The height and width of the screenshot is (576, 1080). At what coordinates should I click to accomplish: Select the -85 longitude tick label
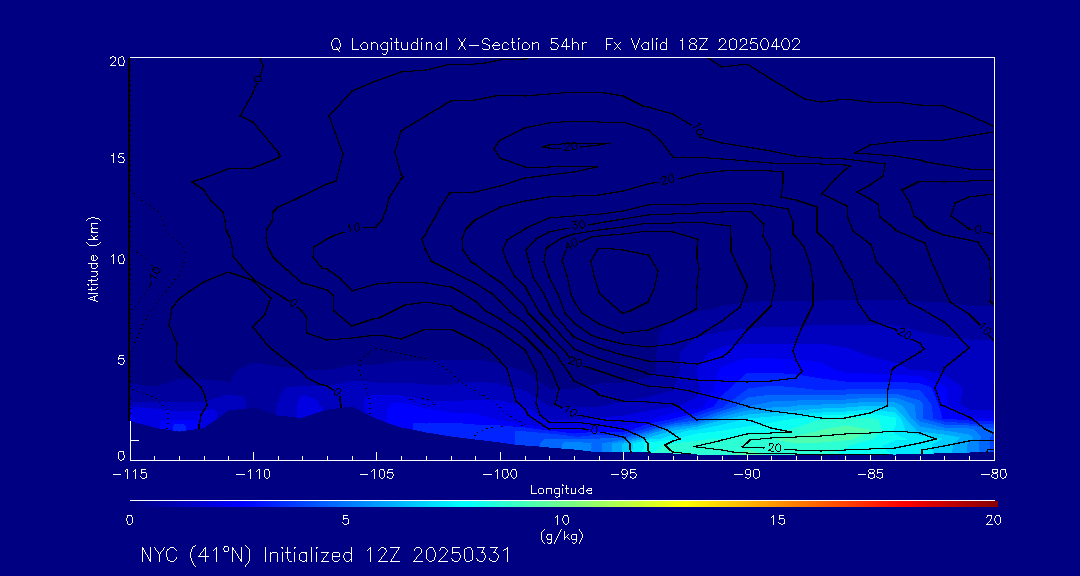click(871, 475)
